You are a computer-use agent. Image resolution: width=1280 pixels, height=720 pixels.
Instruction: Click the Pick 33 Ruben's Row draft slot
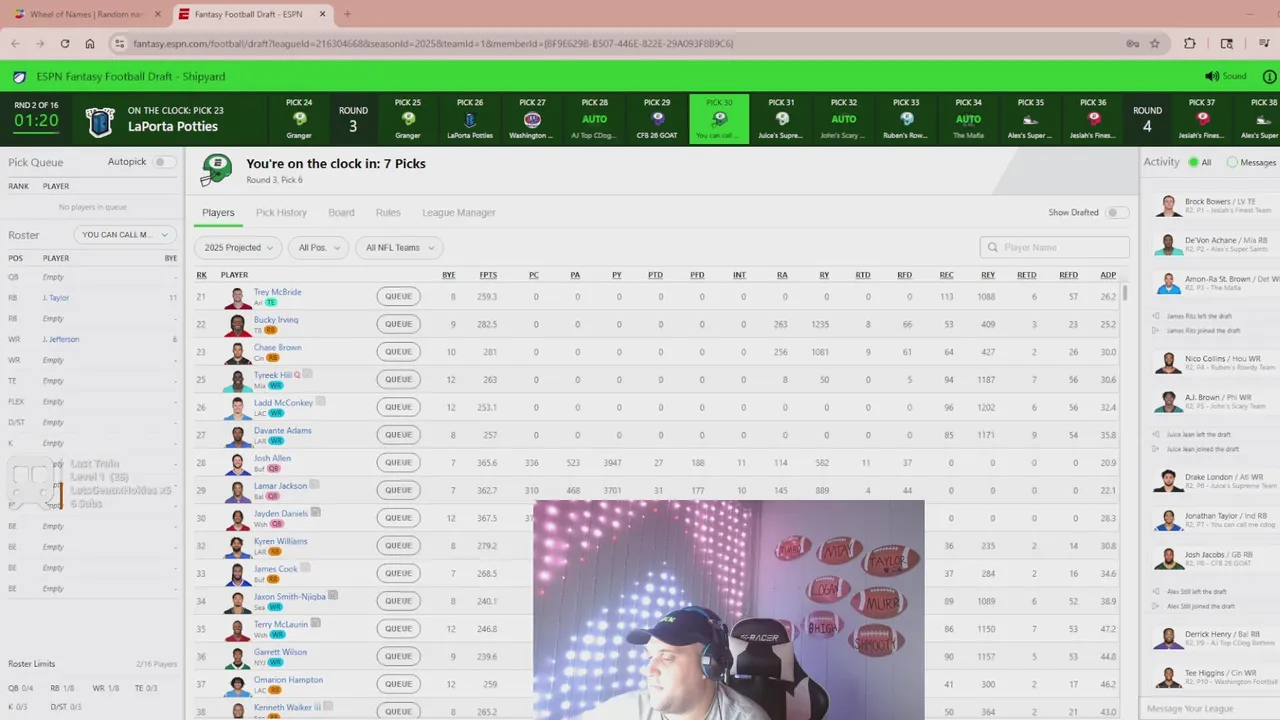[906, 119]
